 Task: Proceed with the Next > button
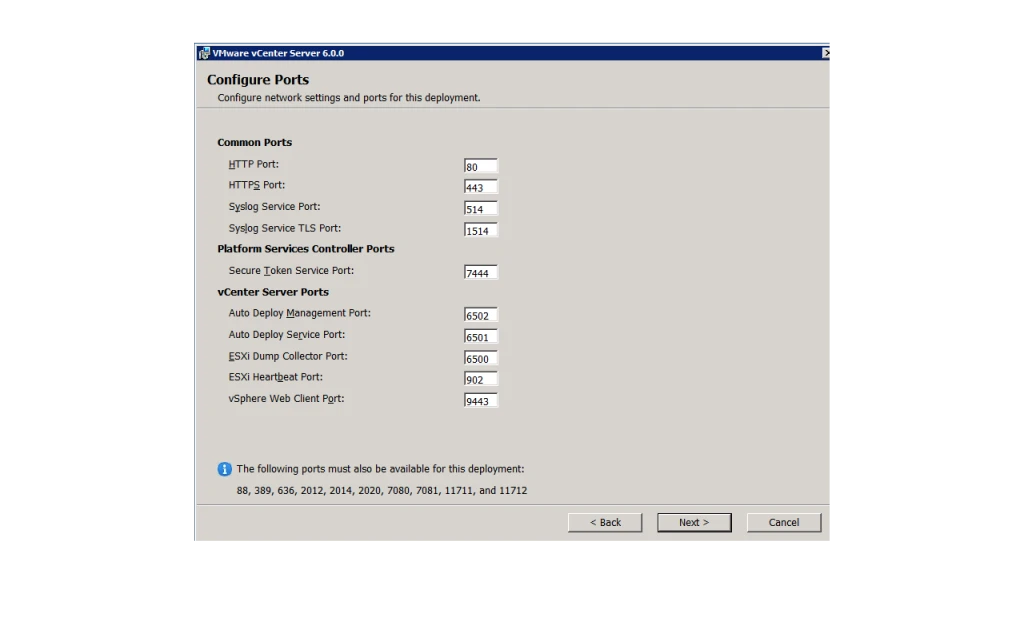point(694,522)
